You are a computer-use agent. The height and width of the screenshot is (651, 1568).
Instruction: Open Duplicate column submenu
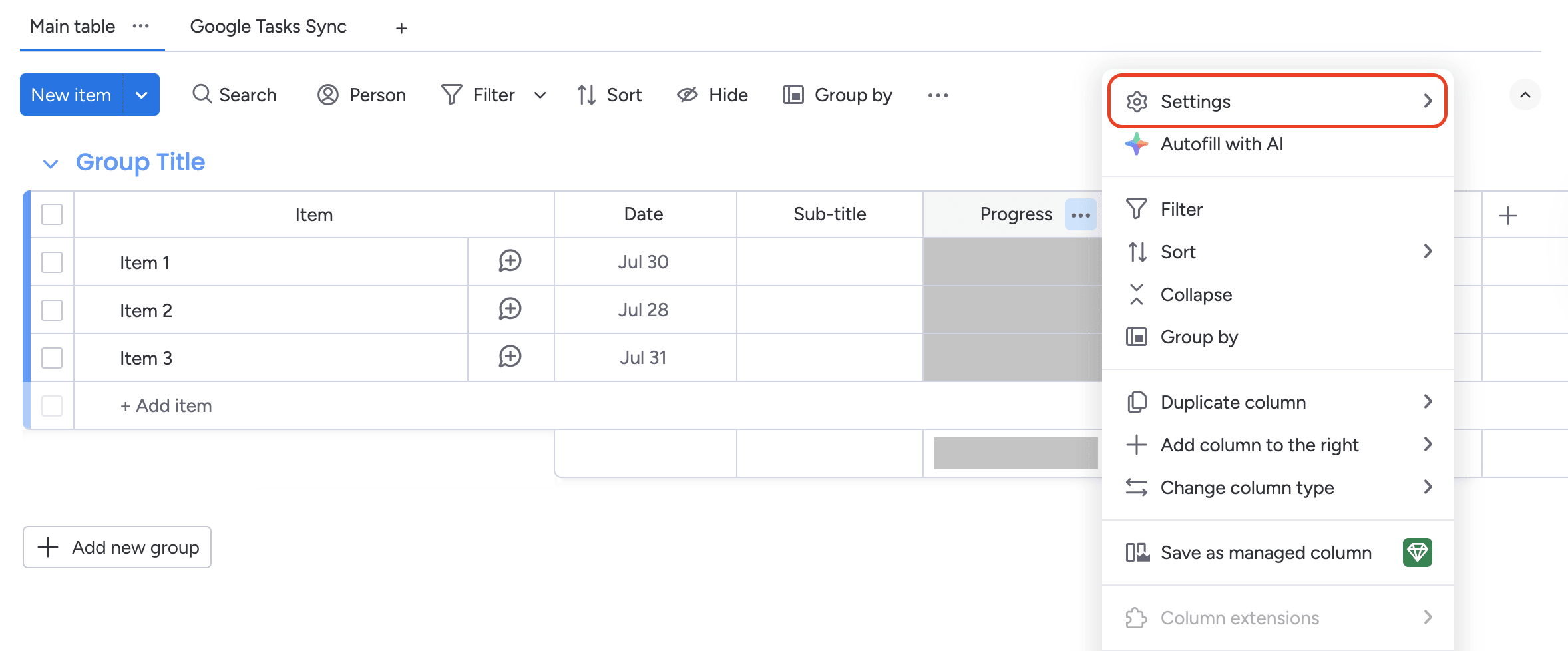click(1277, 402)
